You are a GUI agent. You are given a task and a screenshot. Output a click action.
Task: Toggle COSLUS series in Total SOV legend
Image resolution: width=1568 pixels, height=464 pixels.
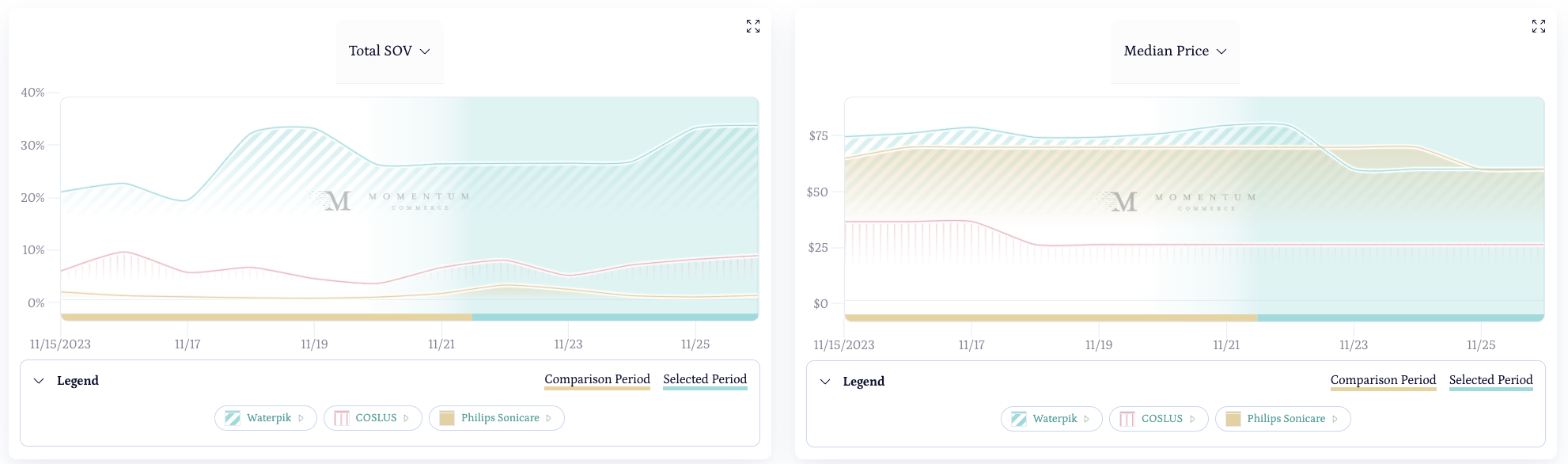pos(376,418)
